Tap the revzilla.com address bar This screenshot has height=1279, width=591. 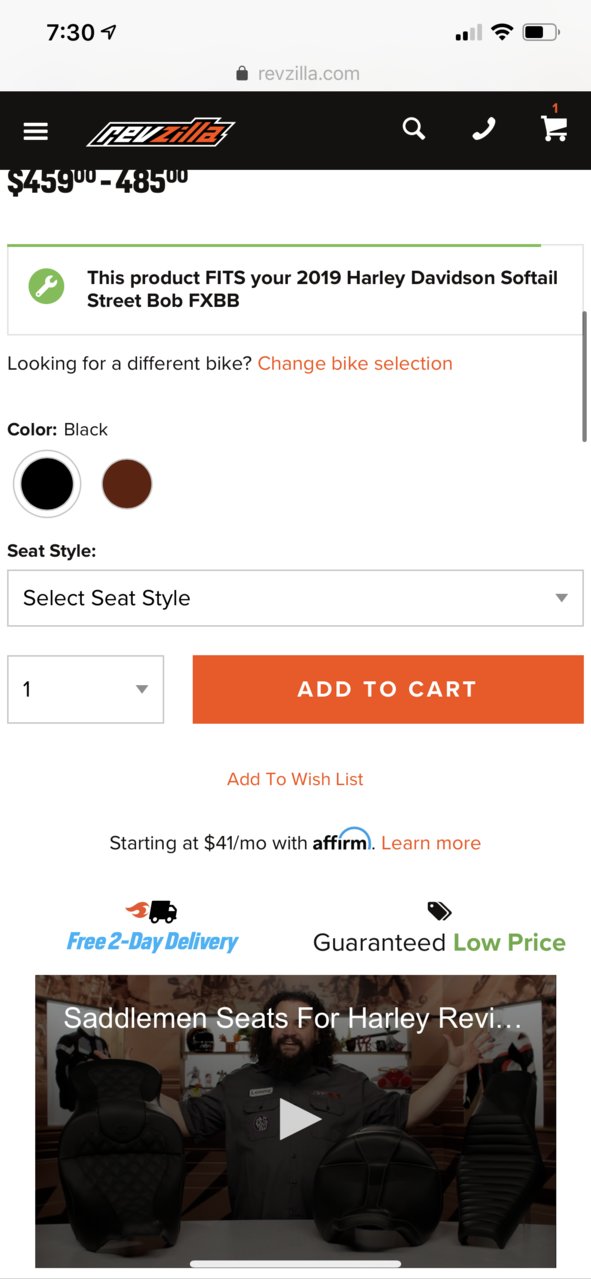(296, 73)
